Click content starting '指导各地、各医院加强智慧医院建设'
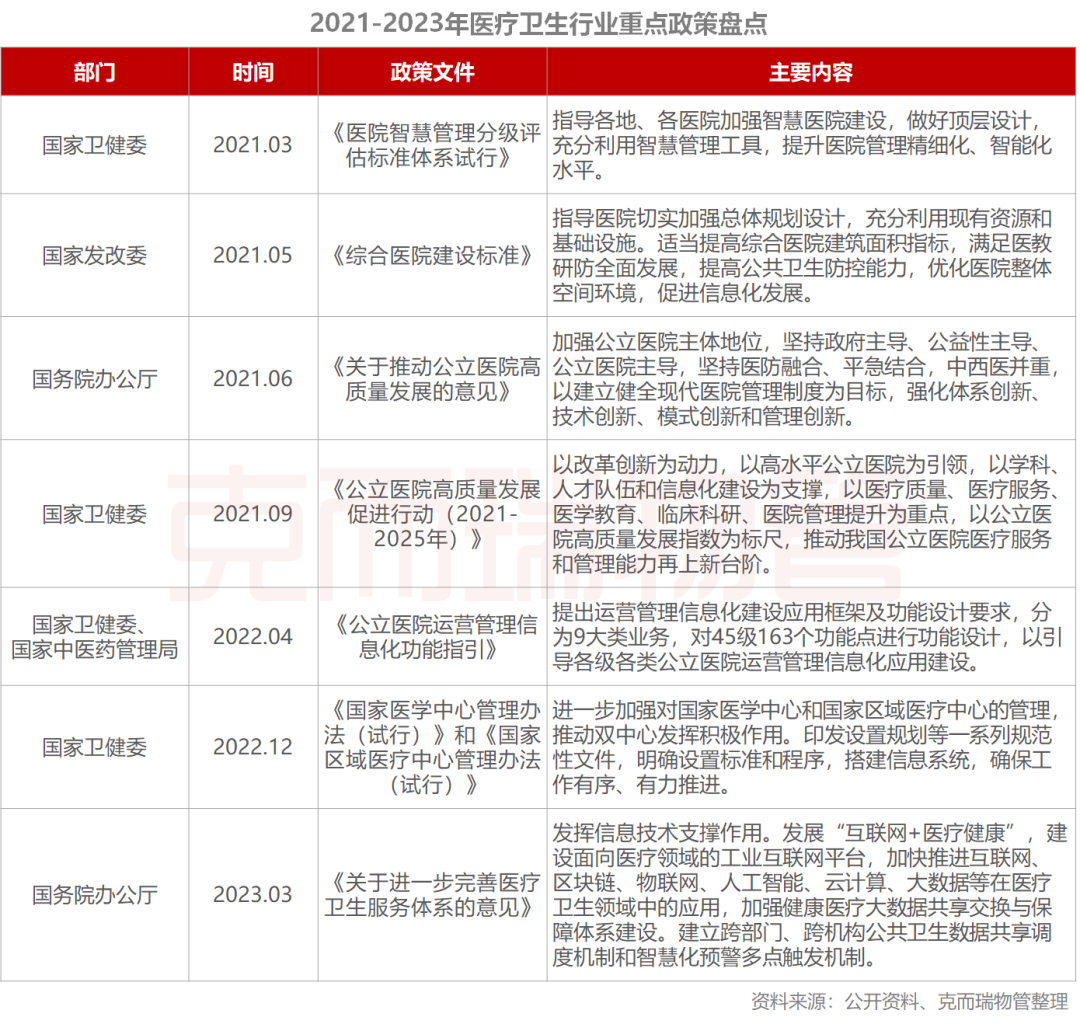Screen dimensions: 1080x1024 [811, 145]
